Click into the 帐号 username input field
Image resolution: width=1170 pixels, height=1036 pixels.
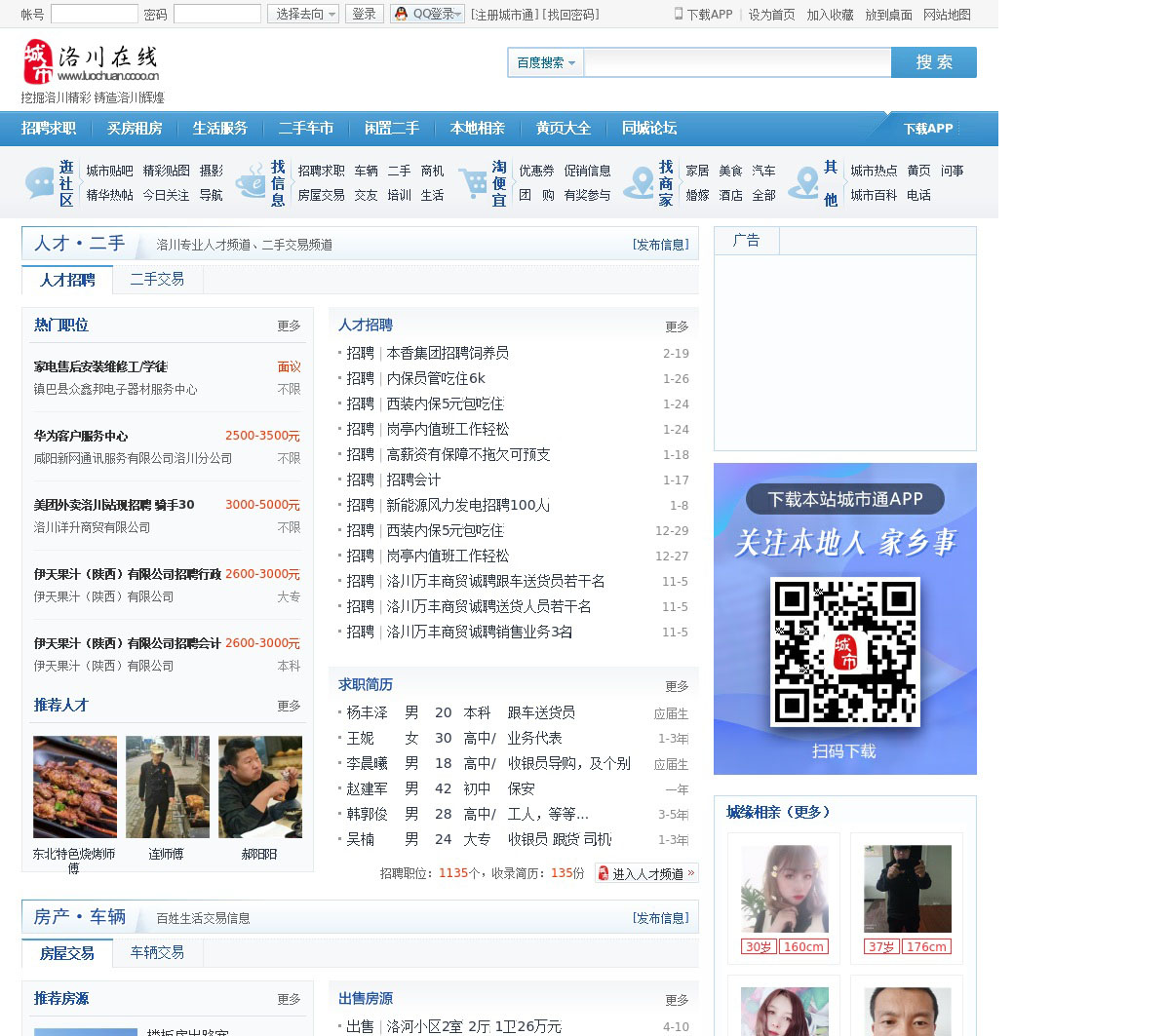point(95,14)
